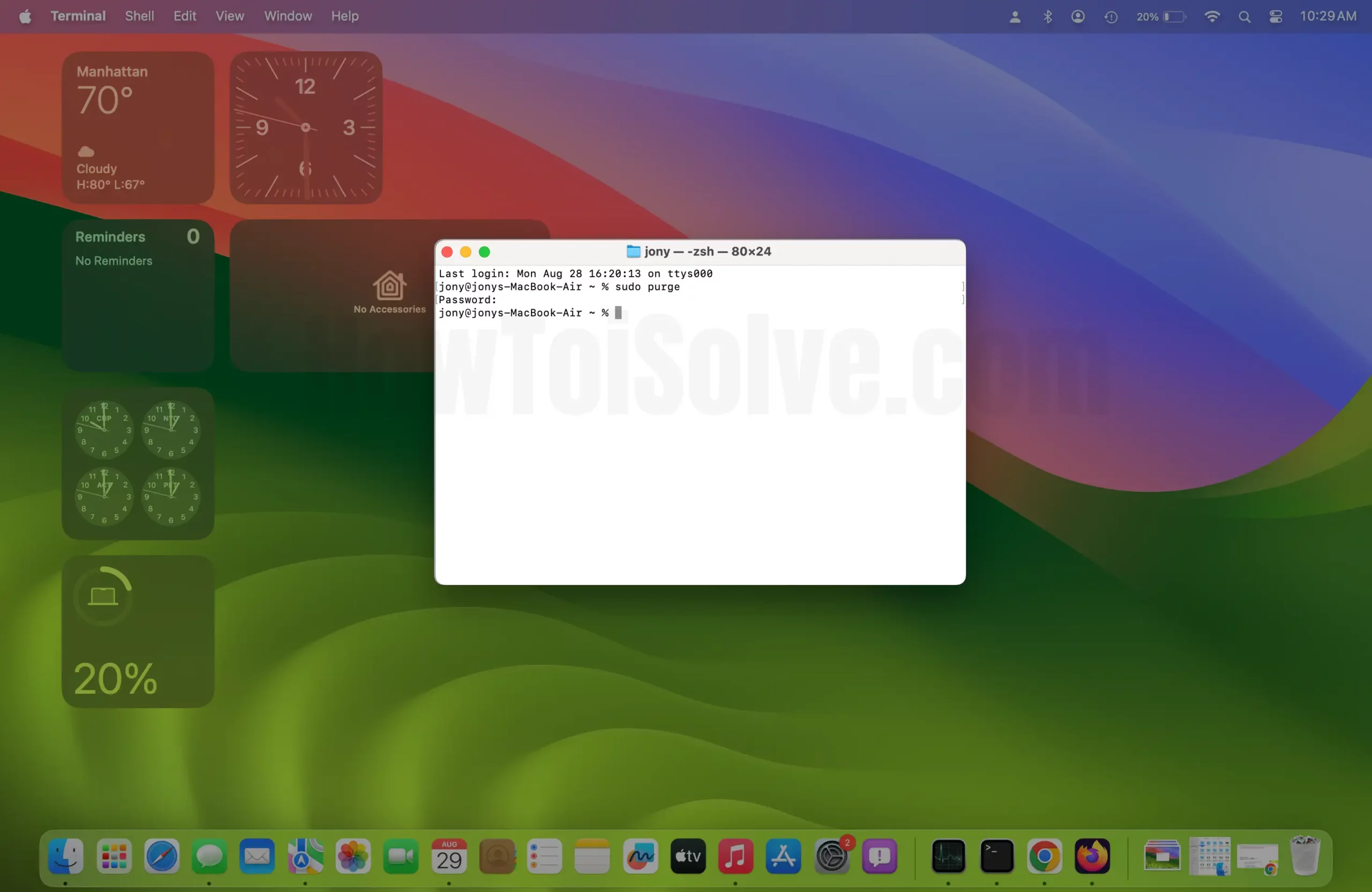Open the Trash in the Dock
This screenshot has height=892, width=1372.
(1304, 856)
